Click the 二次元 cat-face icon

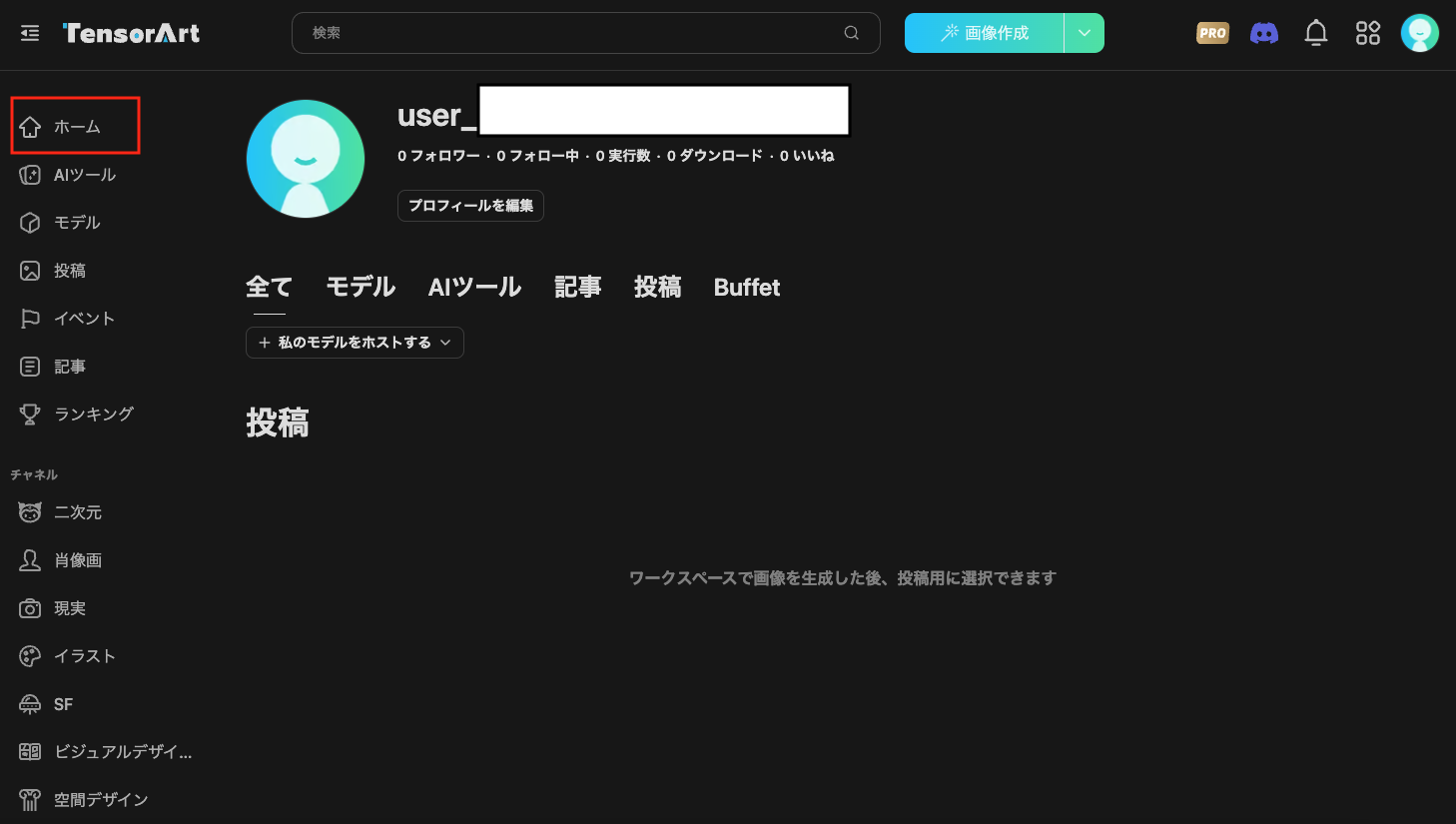click(30, 512)
